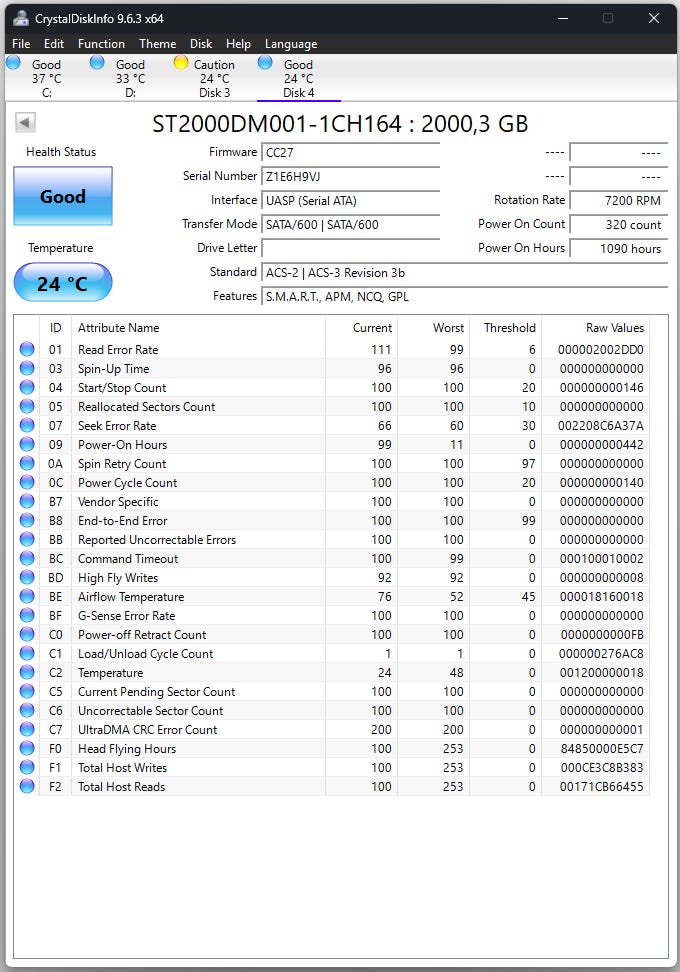This screenshot has height=972, width=680.
Task: Click the blue status icon for D:
Action: pos(97,63)
